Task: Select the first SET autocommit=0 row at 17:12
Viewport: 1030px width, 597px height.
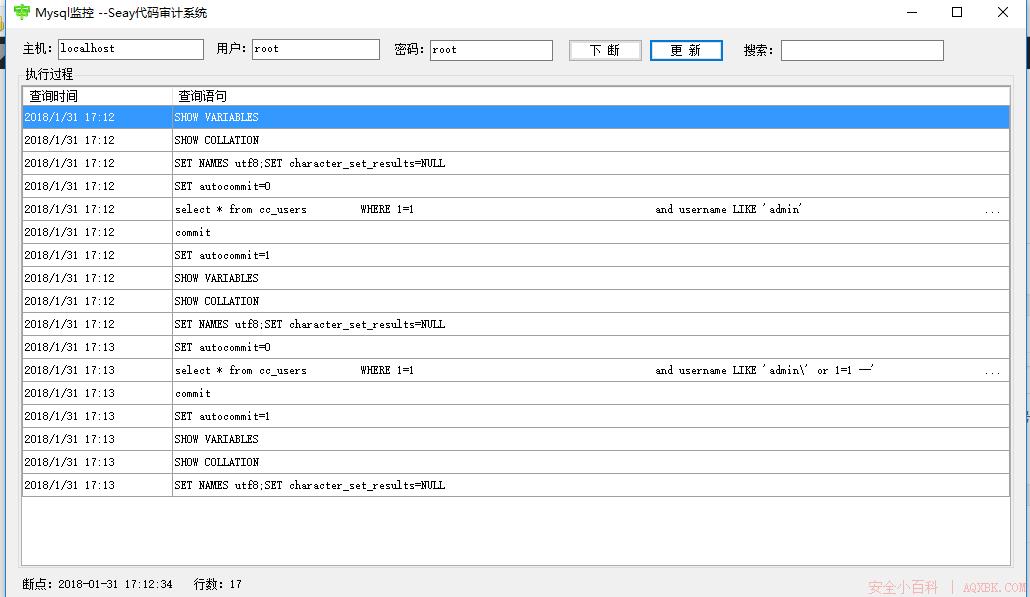Action: [x=516, y=186]
